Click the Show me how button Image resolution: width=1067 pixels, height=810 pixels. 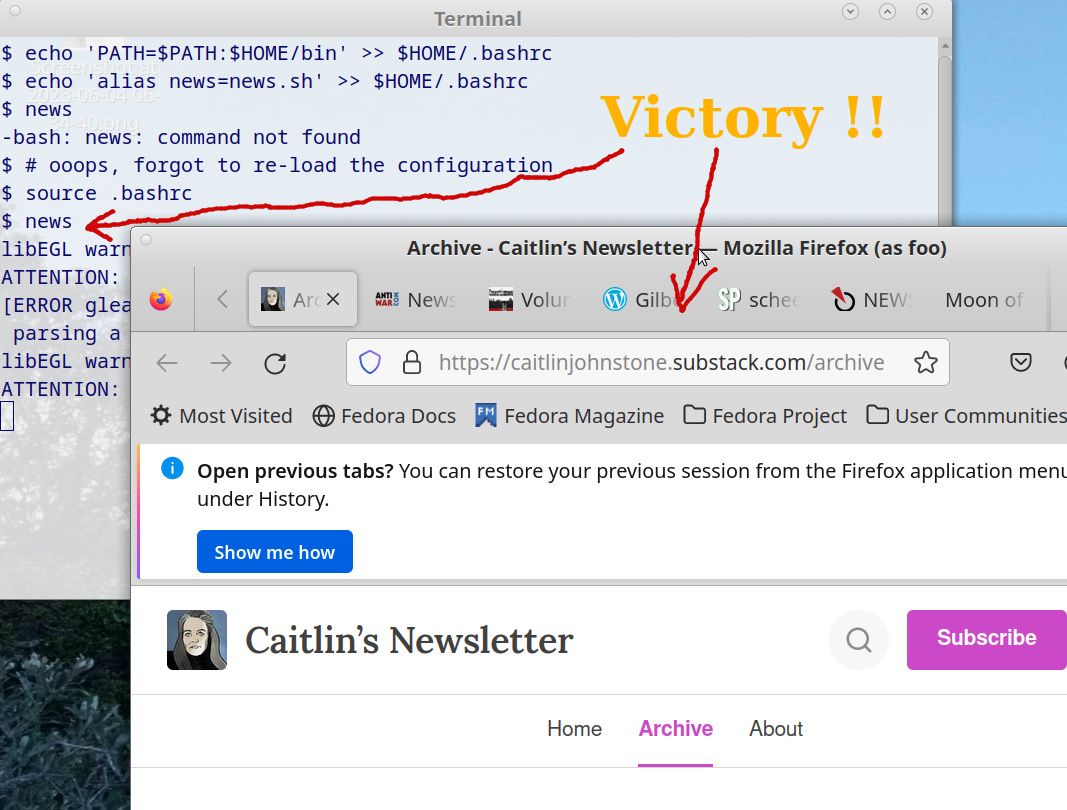click(275, 551)
